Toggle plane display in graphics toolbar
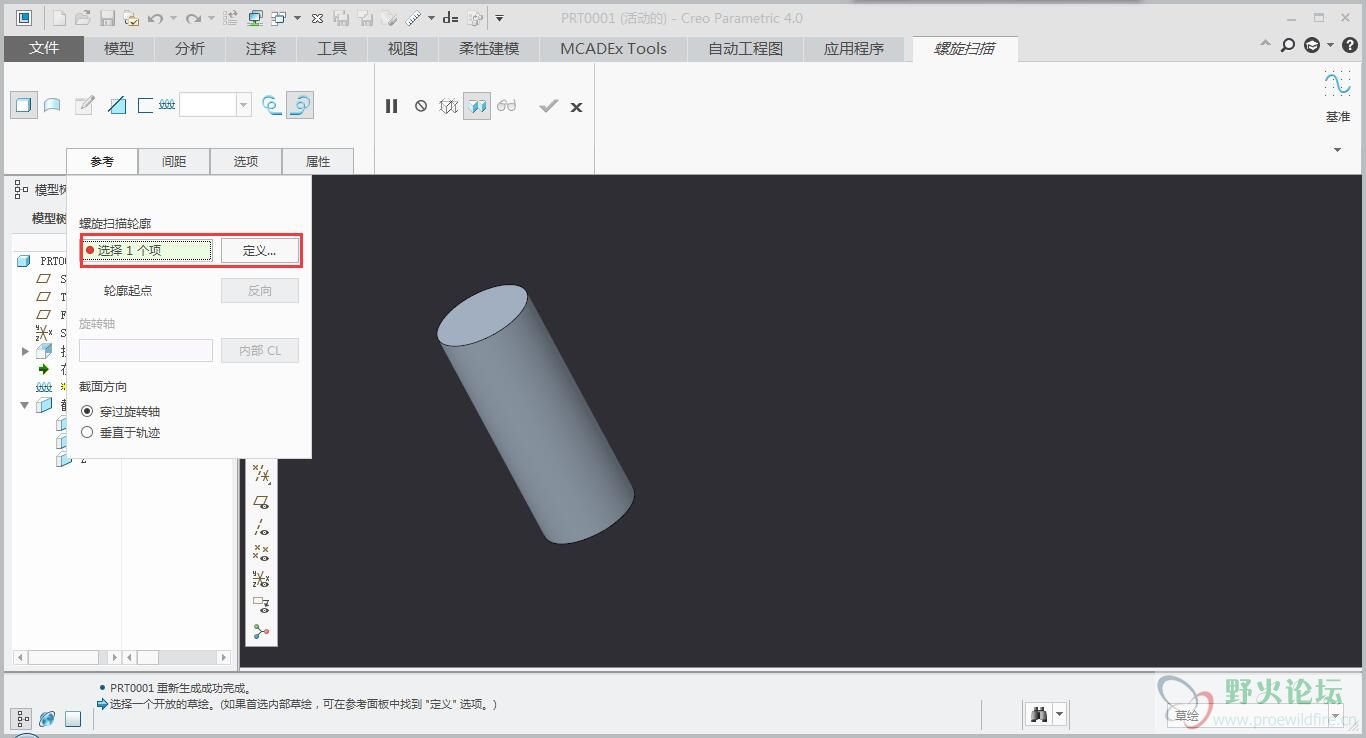 click(x=261, y=502)
